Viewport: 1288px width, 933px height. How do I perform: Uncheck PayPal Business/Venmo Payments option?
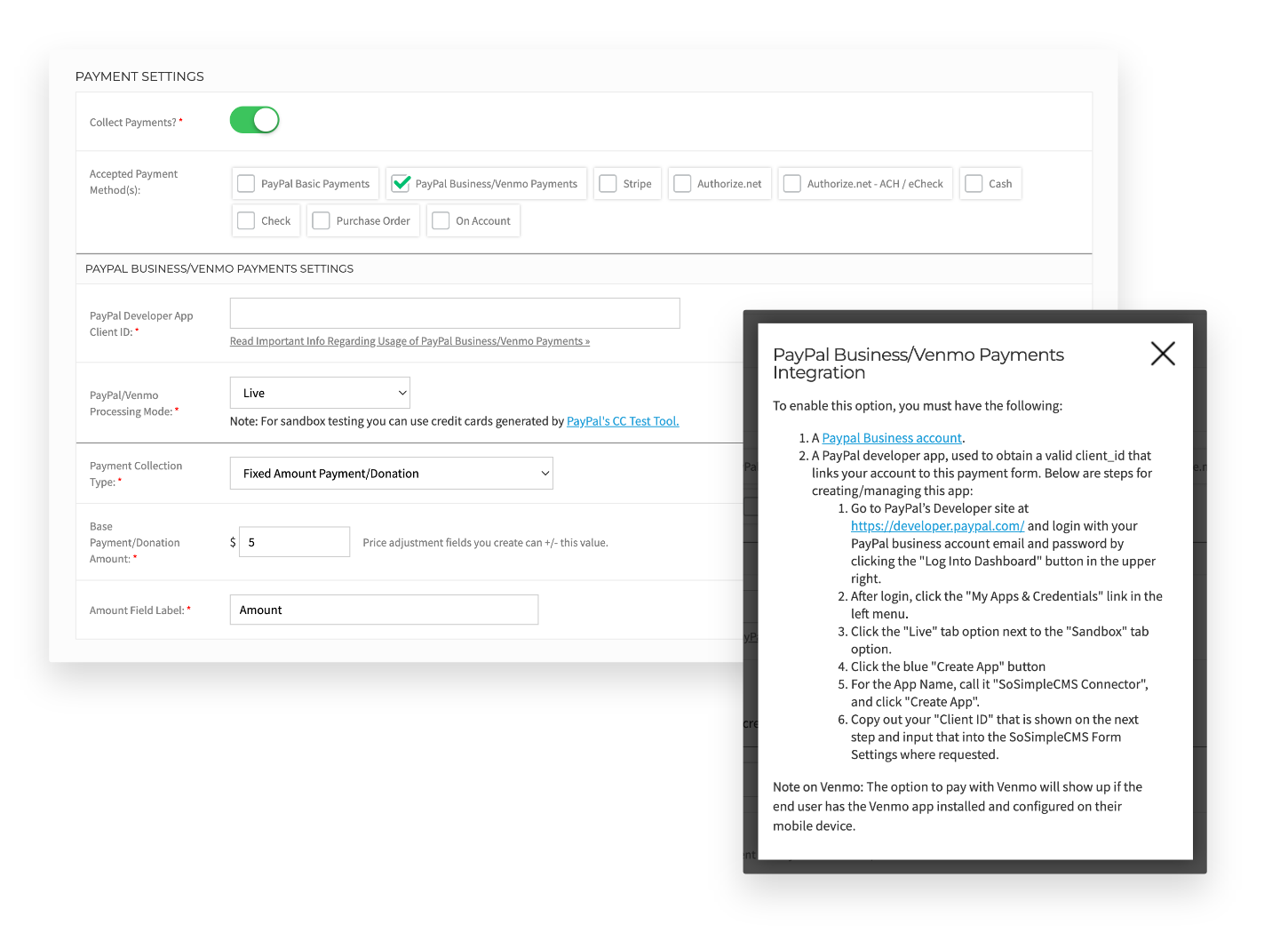pyautogui.click(x=402, y=184)
